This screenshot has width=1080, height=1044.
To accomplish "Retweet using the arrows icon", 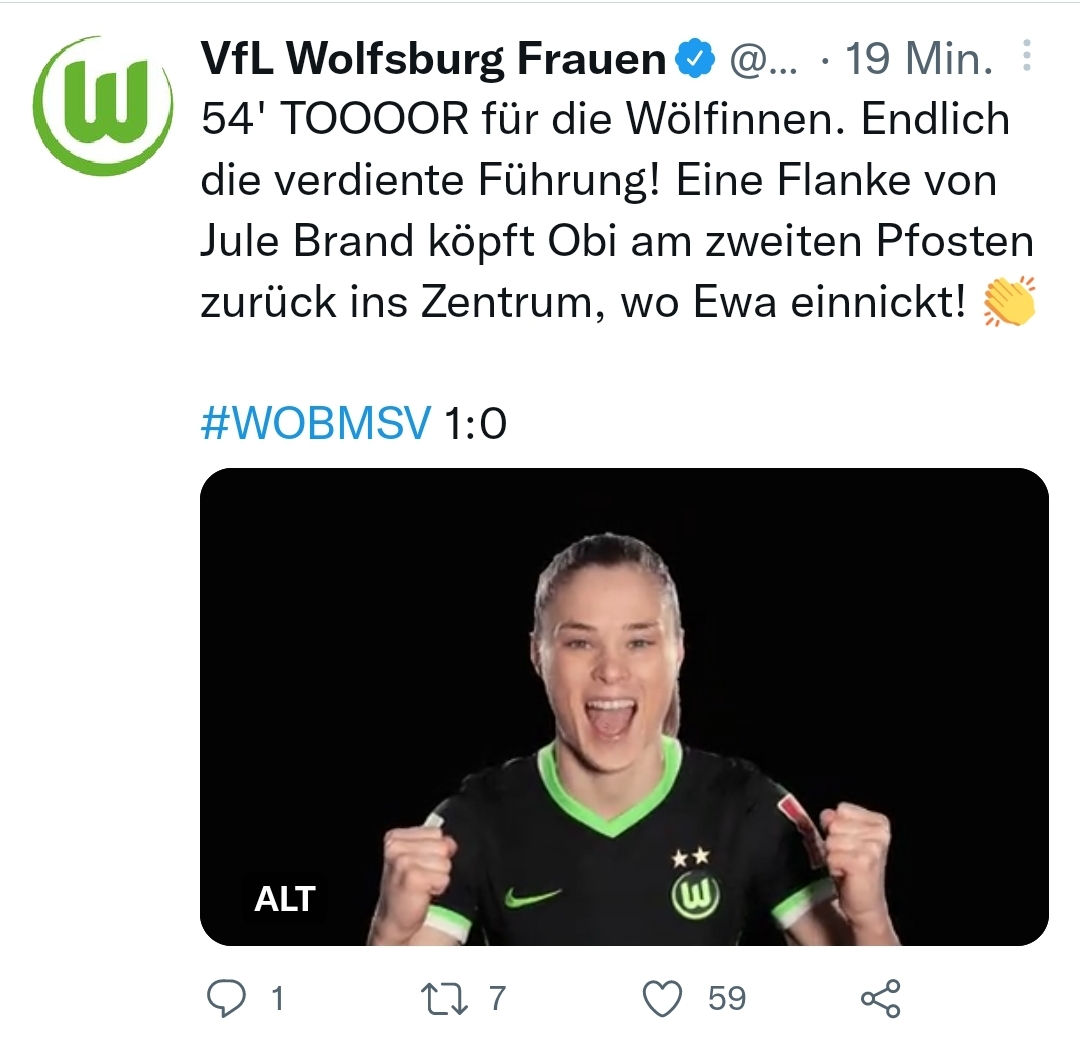I will (444, 999).
